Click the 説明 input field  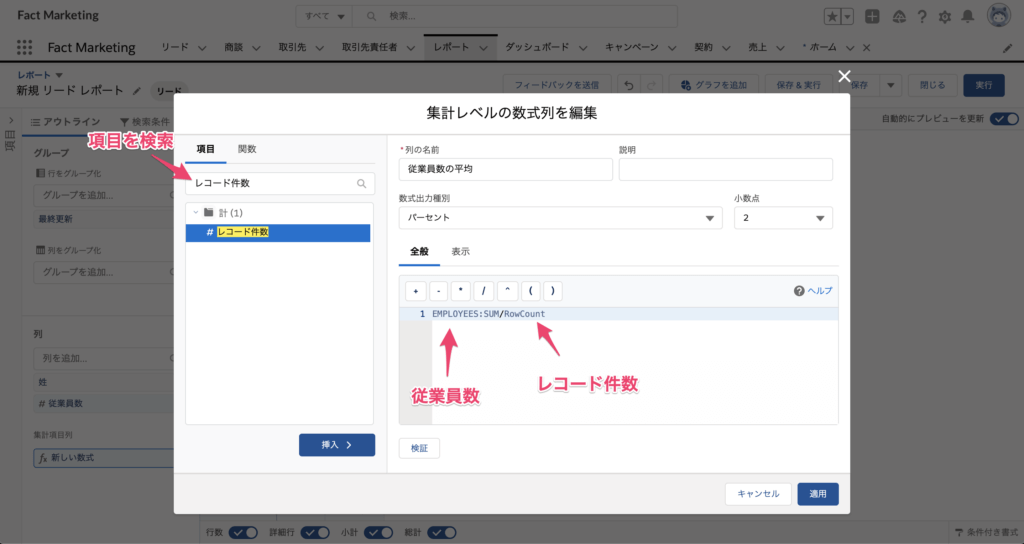[x=726, y=169]
